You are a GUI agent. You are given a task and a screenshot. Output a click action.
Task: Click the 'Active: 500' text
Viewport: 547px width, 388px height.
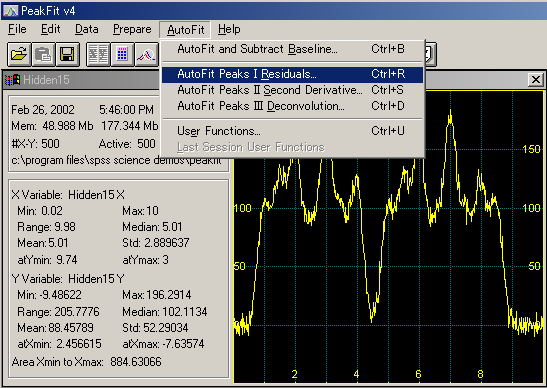(127, 144)
